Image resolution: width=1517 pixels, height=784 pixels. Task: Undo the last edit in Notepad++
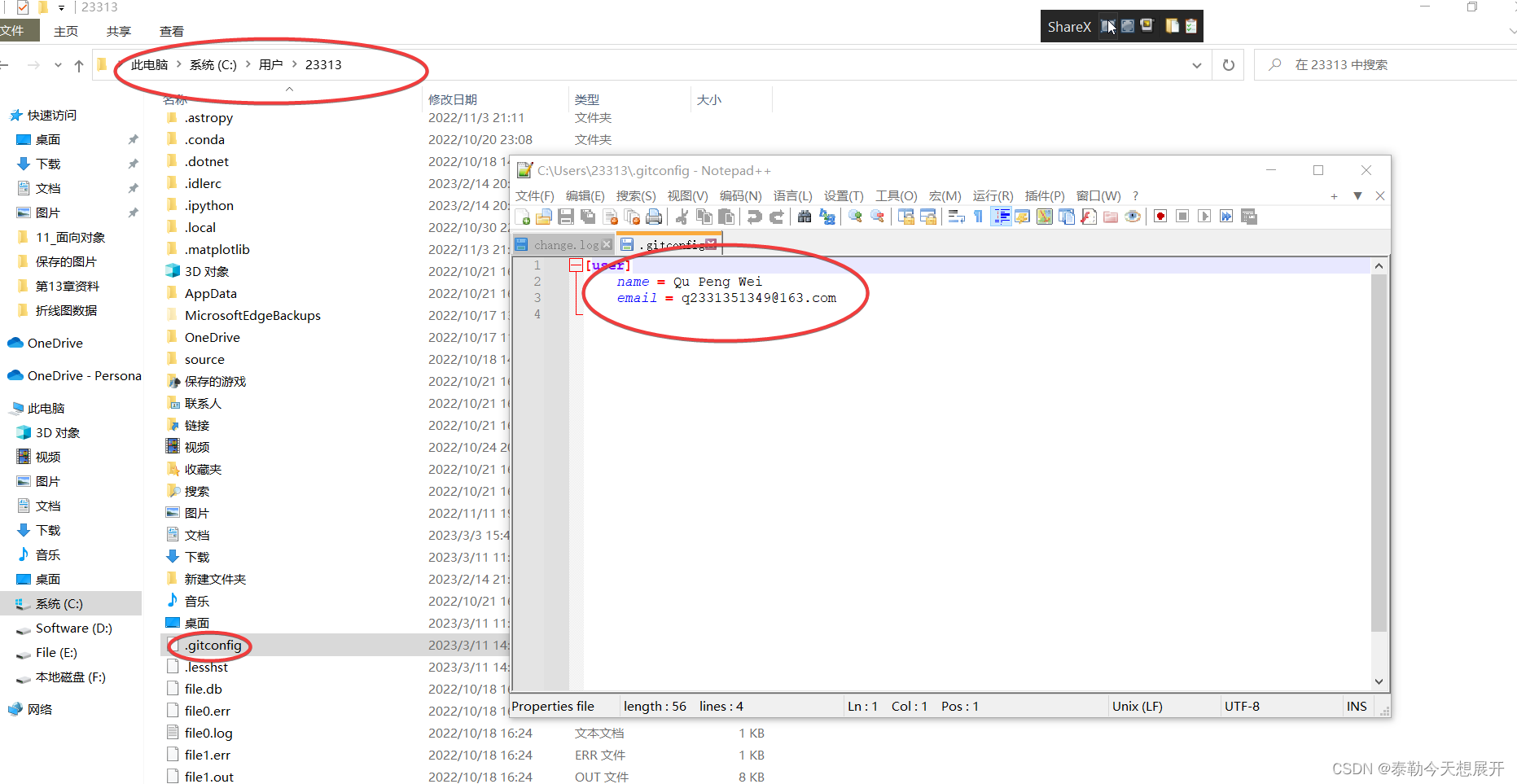755,217
